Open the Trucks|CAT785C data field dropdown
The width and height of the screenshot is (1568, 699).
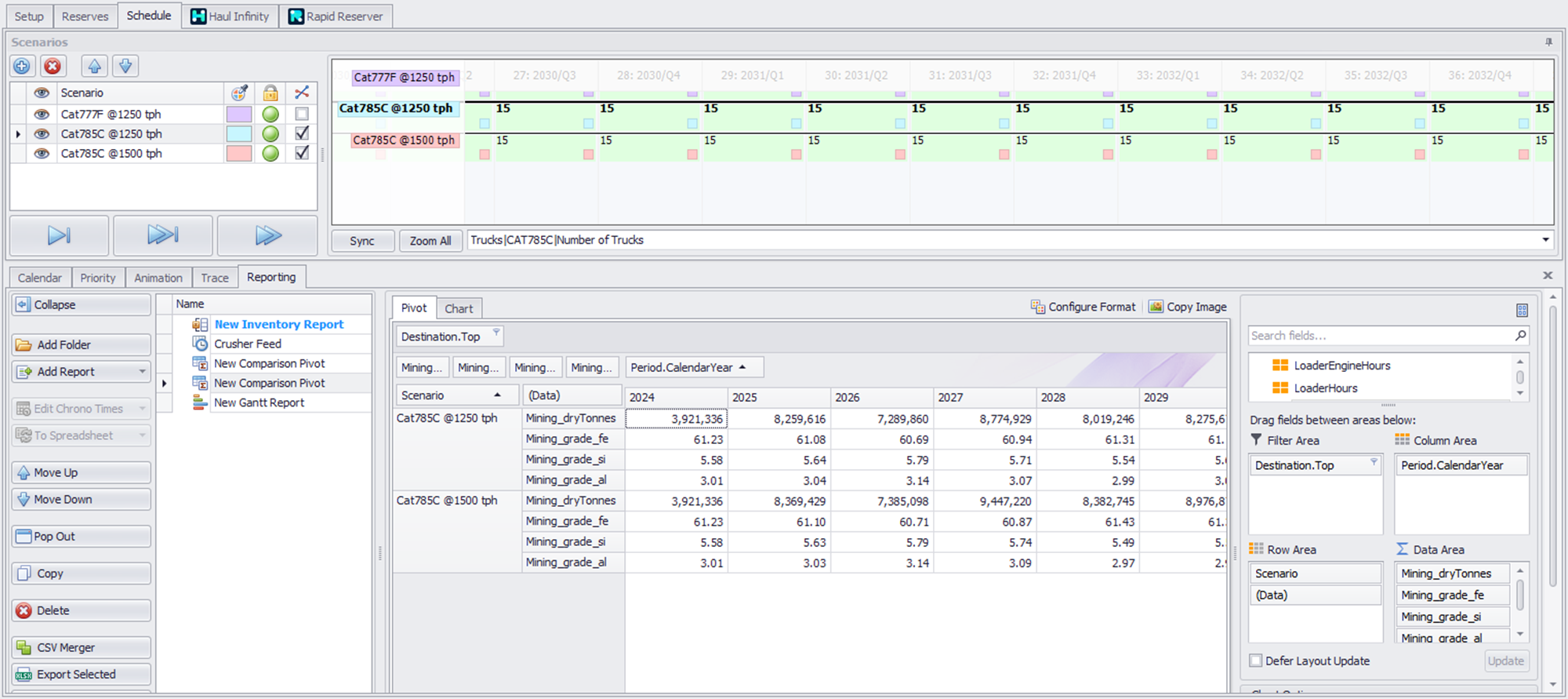[1545, 240]
